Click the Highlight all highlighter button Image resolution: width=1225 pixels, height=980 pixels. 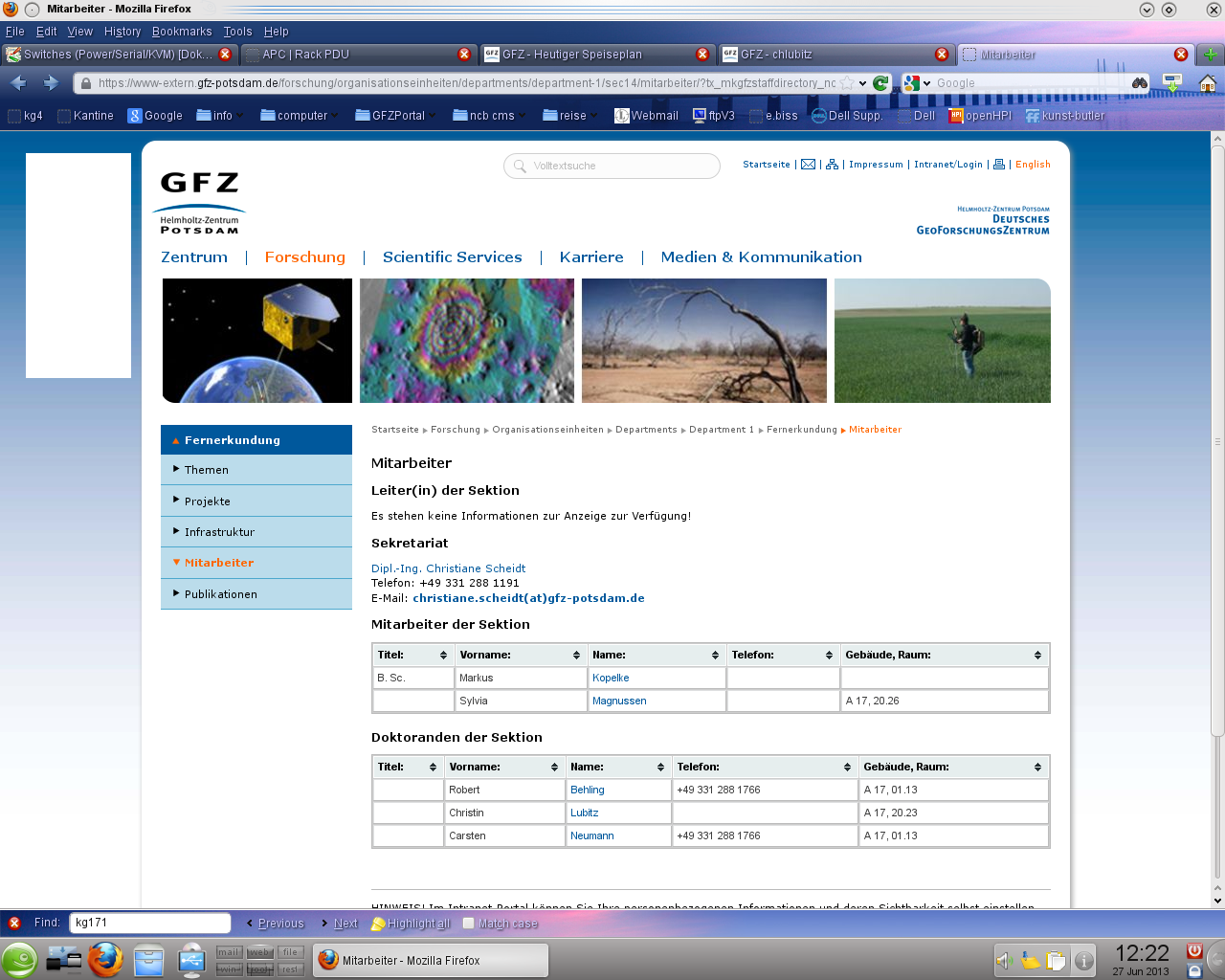(x=411, y=924)
